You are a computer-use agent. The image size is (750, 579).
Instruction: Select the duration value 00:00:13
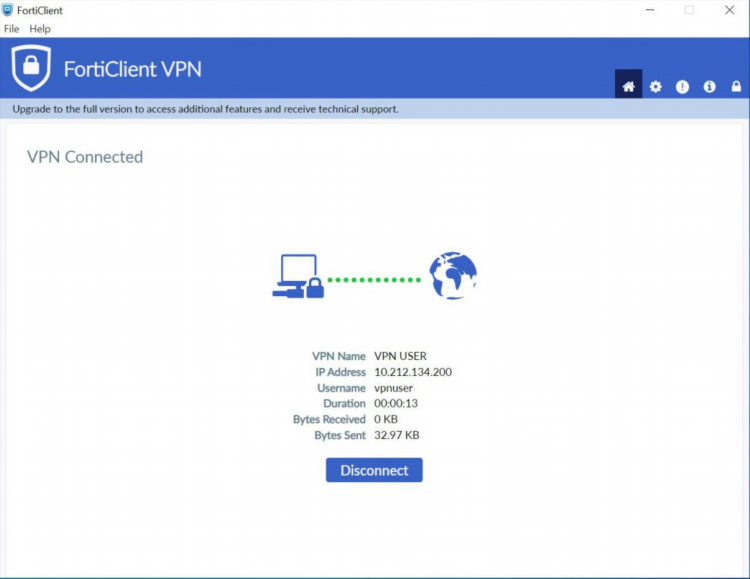(396, 403)
